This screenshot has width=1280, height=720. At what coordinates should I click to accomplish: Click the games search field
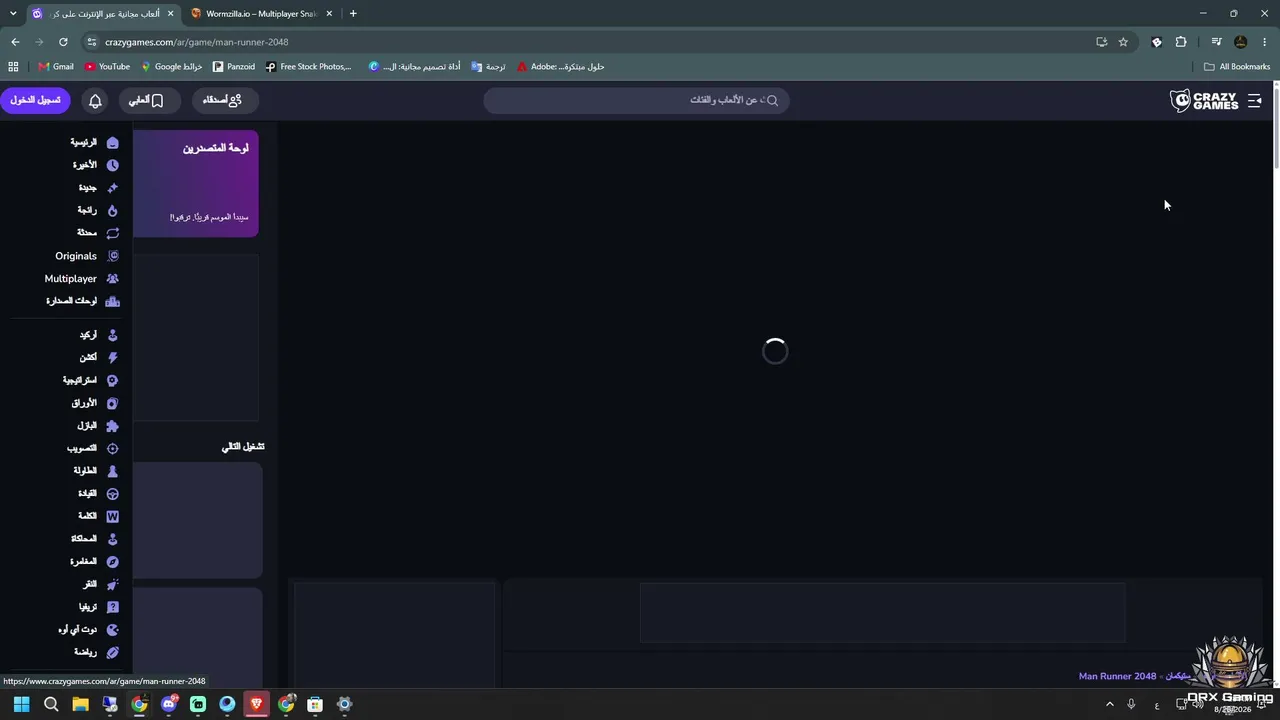[x=636, y=100]
